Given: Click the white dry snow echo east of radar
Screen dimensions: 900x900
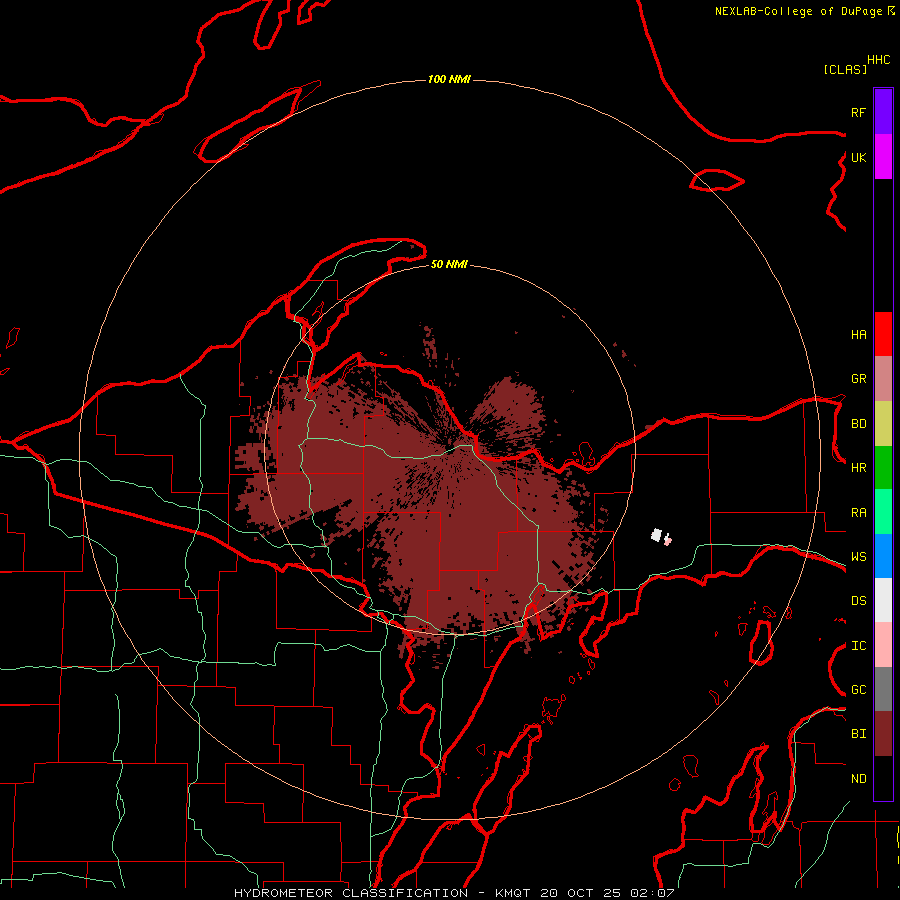Looking at the screenshot, I should [x=657, y=536].
